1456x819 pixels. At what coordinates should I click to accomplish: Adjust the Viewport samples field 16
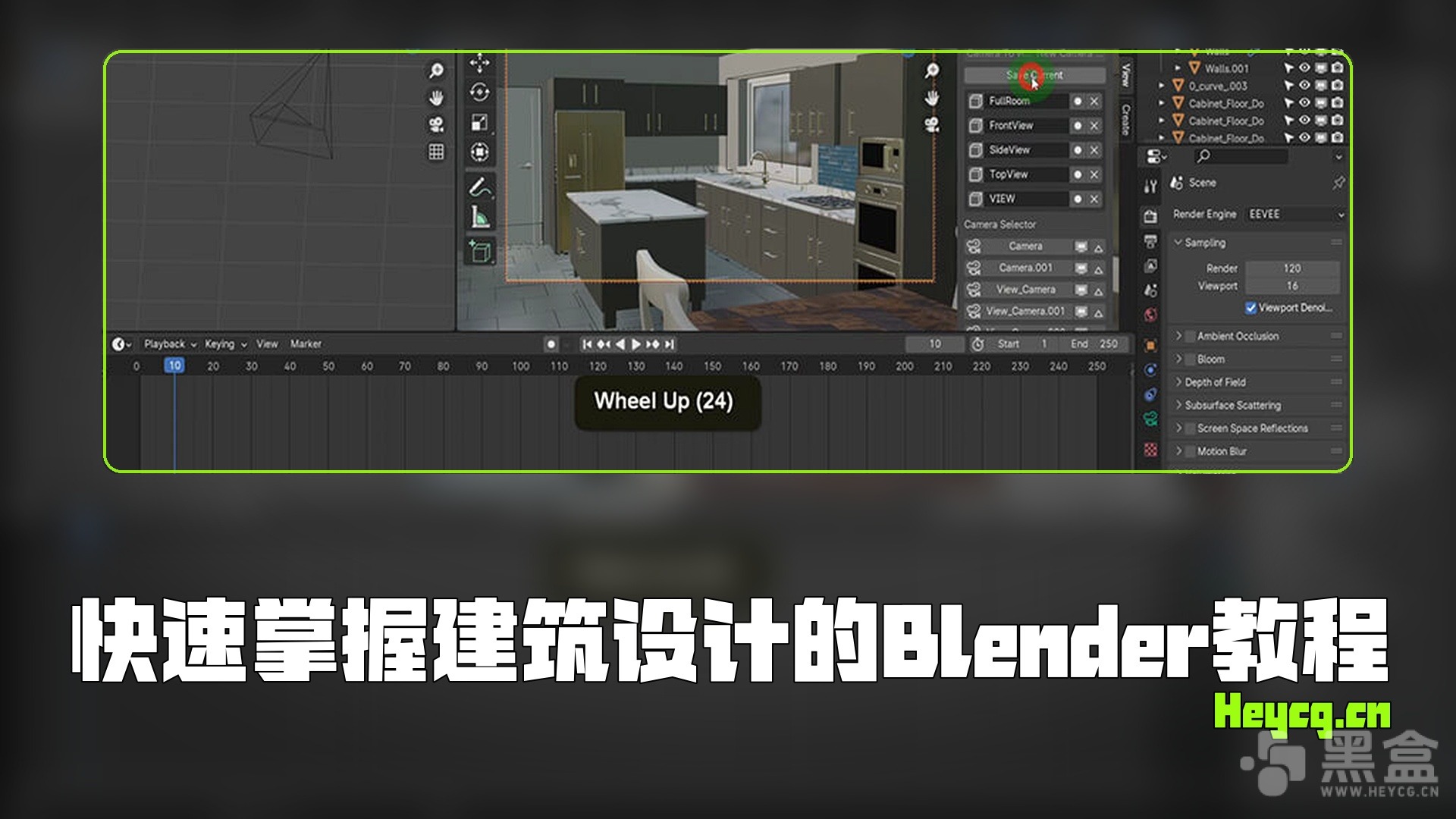click(1292, 286)
